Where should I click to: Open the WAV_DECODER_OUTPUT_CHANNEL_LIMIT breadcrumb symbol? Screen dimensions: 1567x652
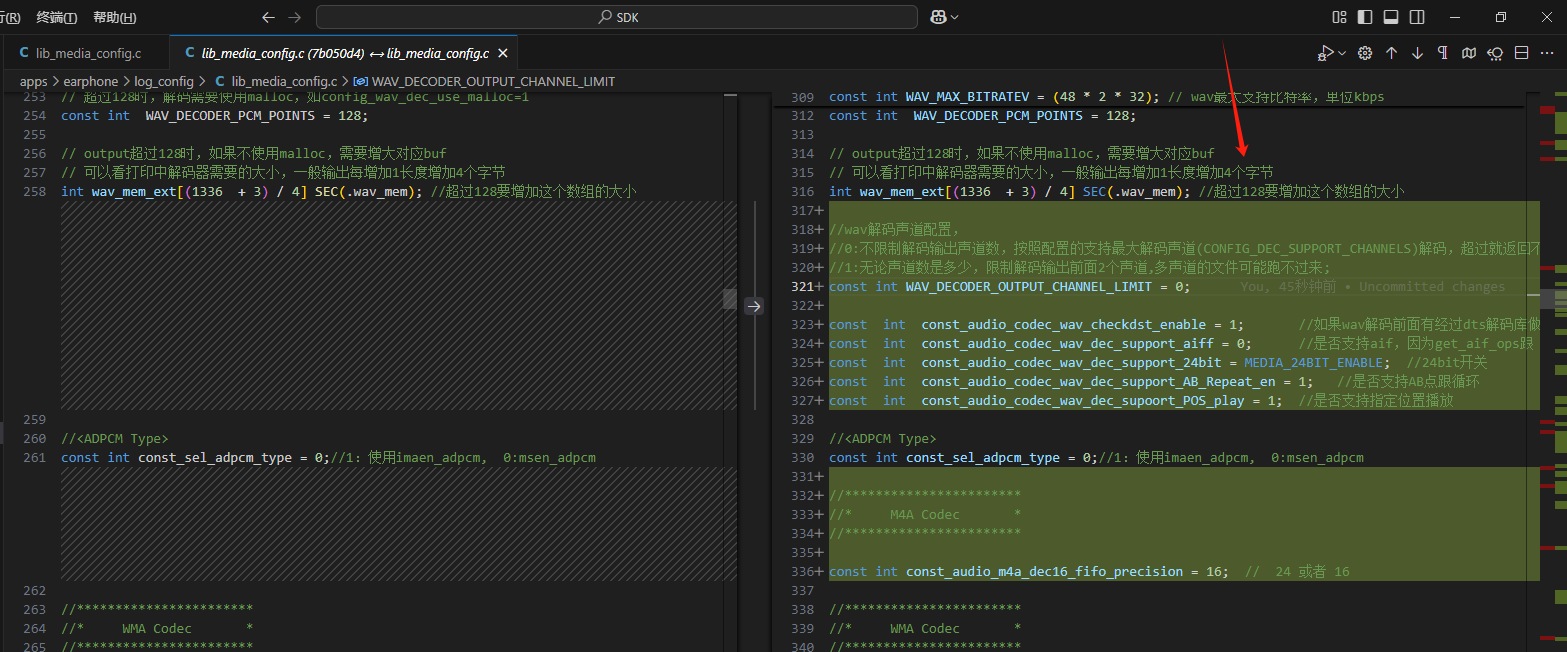click(x=485, y=81)
